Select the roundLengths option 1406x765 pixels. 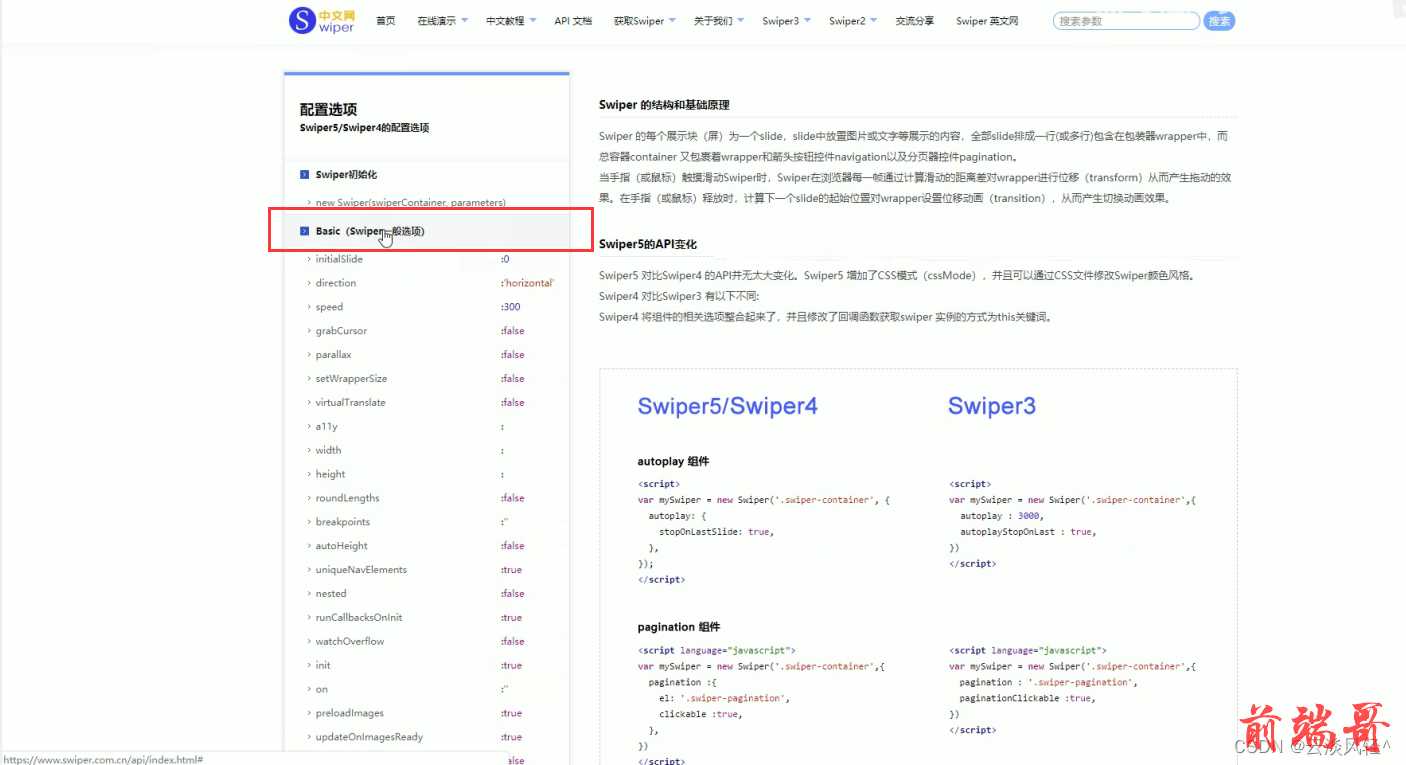[x=347, y=498]
